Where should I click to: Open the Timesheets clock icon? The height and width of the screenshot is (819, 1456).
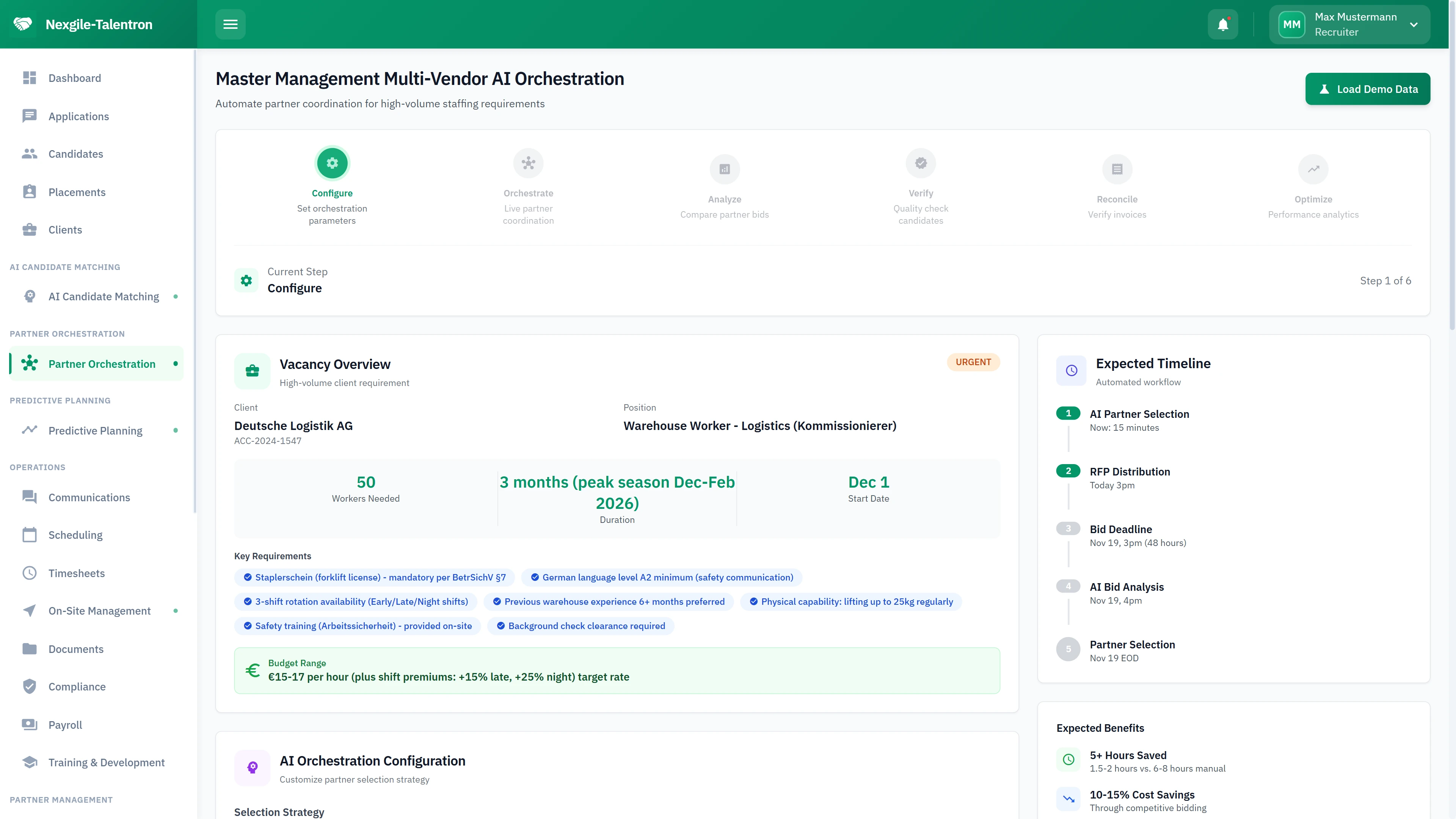point(30,573)
